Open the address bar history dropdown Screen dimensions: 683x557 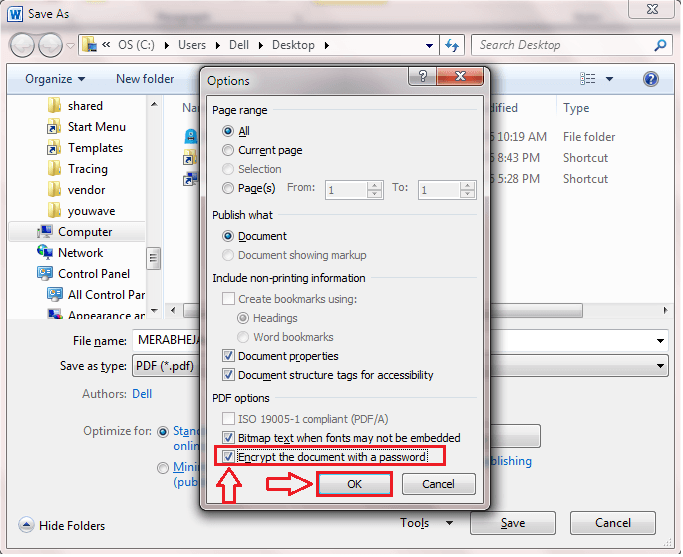(x=429, y=45)
